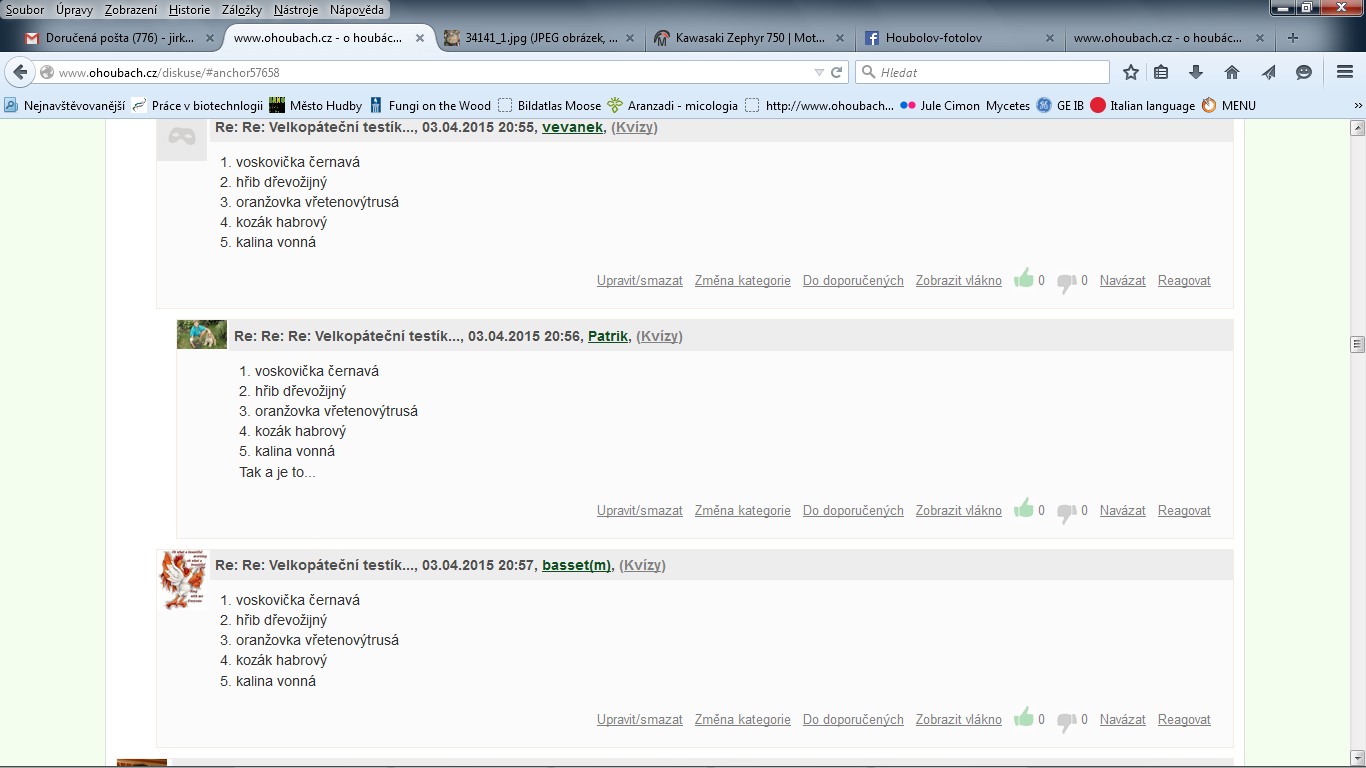Click the browser back arrow button
Screen dimensions: 1366x768
(20, 72)
